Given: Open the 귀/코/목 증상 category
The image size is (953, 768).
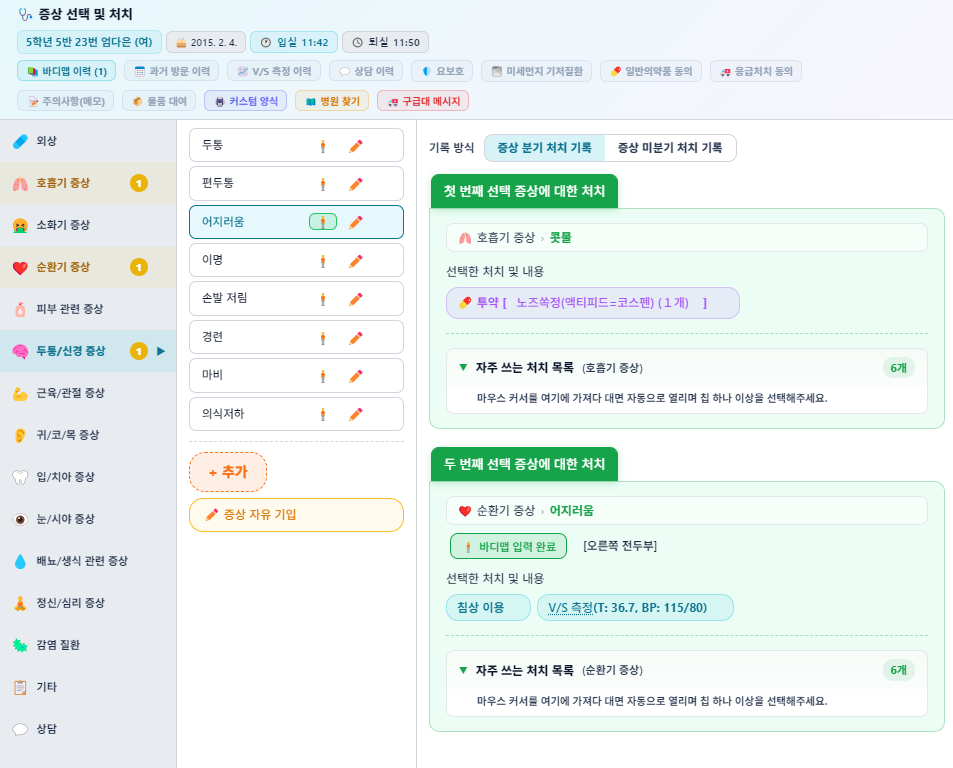Looking at the screenshot, I should (88, 434).
